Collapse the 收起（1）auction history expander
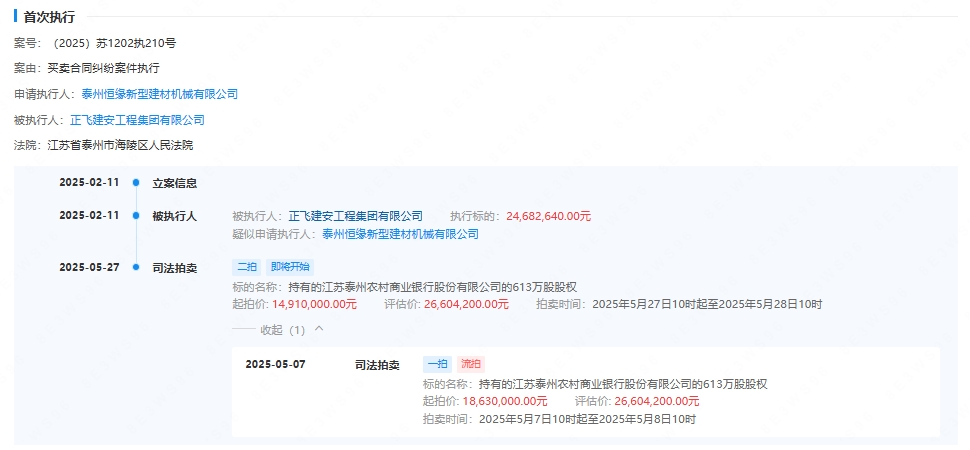The image size is (970, 450). coord(283,330)
